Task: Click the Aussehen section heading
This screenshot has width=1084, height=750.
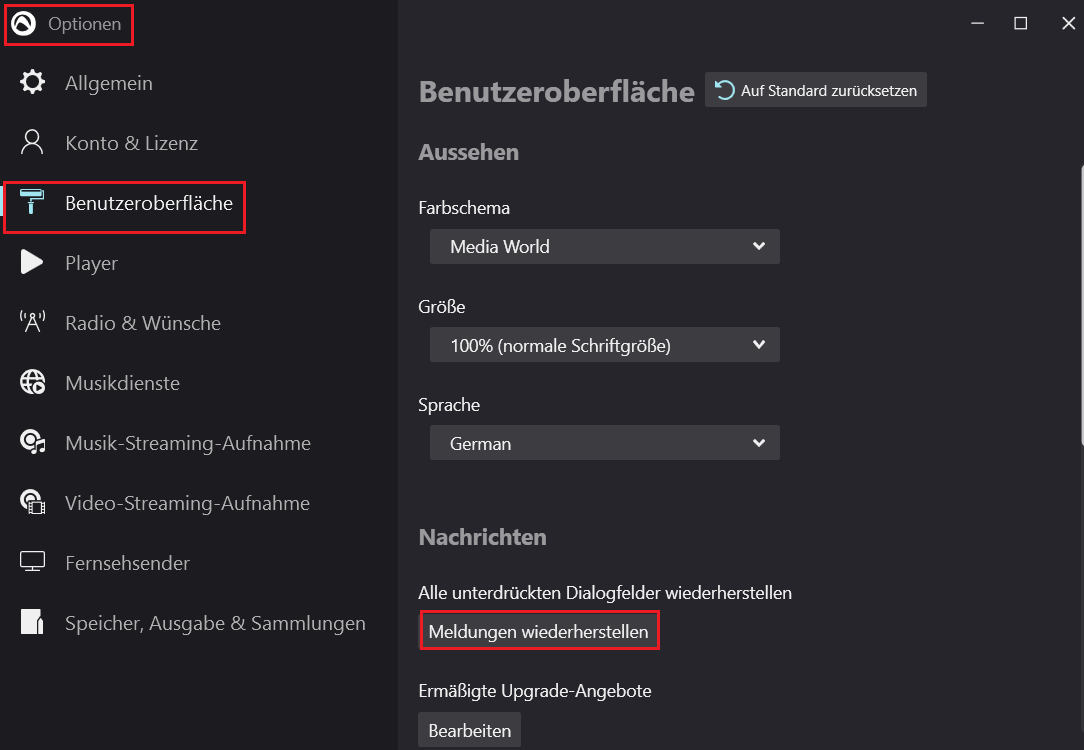Action: coord(469,152)
